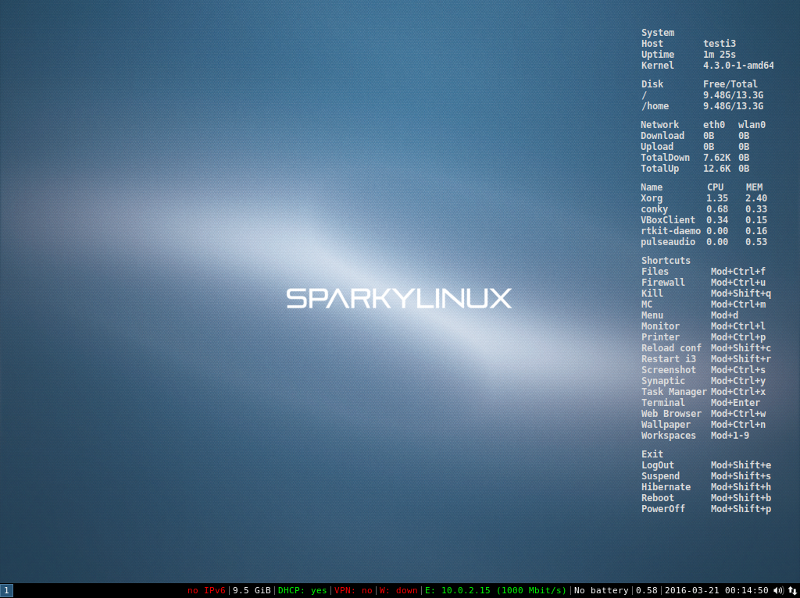Click the 'Suspend' row label
800x598 pixels.
[x=660, y=477]
